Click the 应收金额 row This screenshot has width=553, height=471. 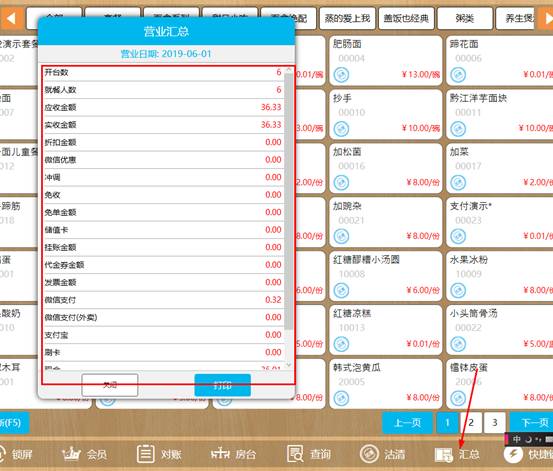164,107
